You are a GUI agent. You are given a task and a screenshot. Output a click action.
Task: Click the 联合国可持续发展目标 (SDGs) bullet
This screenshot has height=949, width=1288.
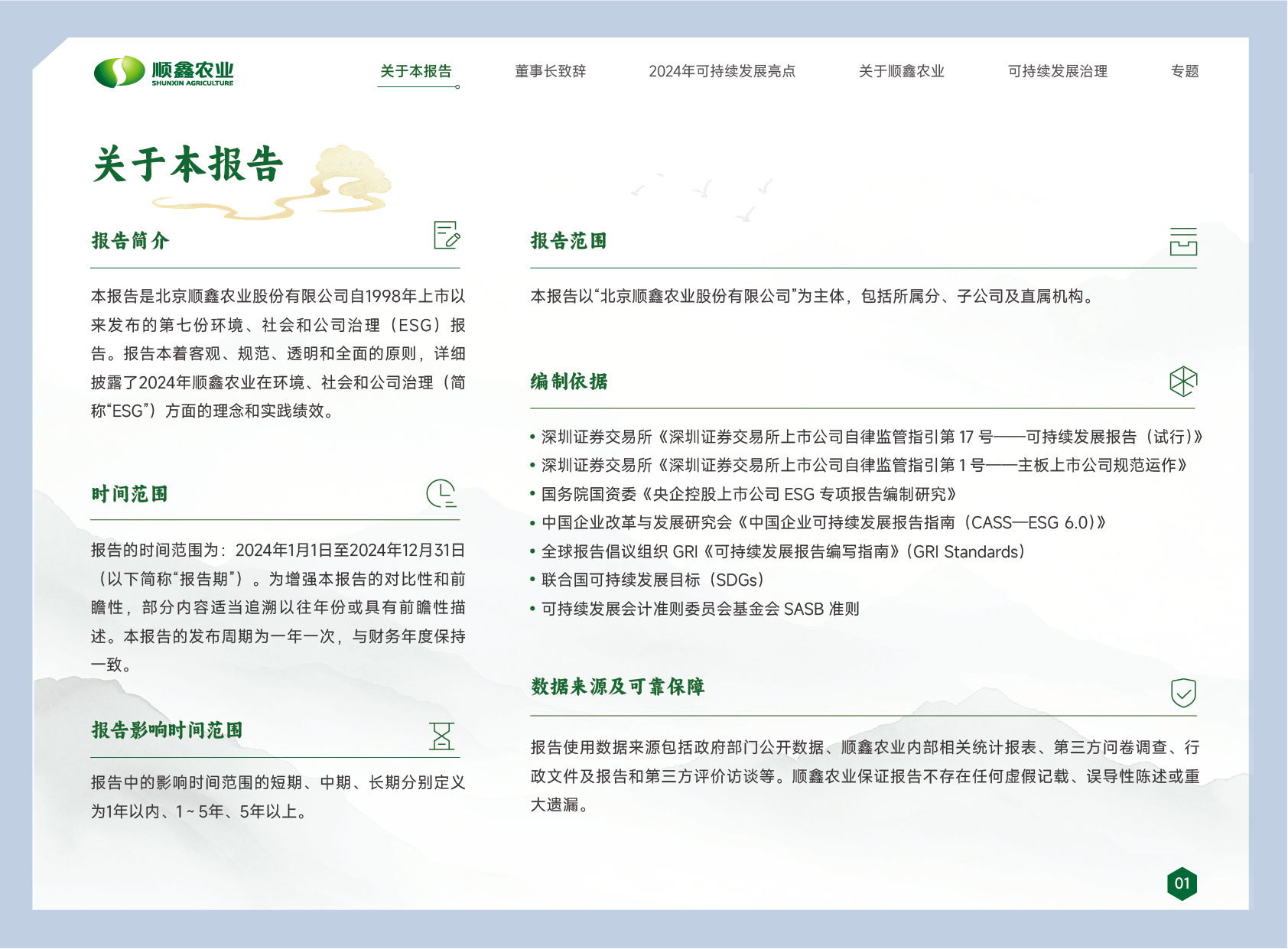coord(647,580)
